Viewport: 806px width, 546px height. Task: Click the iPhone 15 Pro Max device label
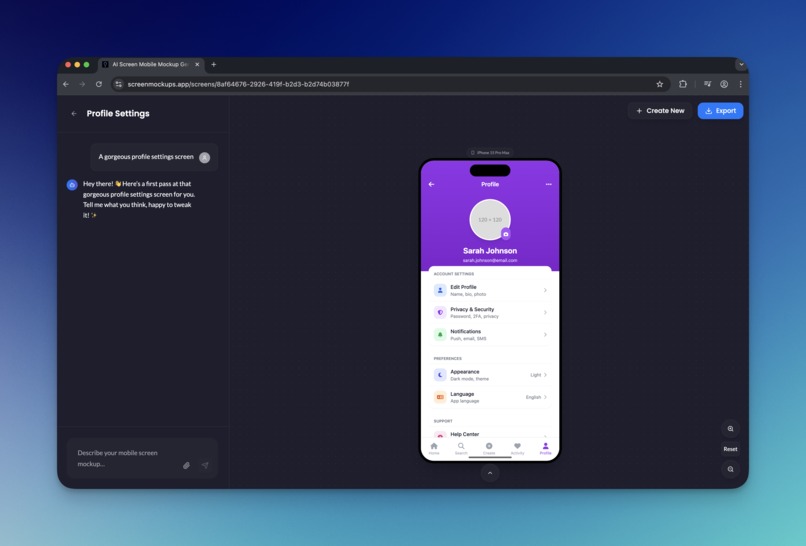coord(490,153)
